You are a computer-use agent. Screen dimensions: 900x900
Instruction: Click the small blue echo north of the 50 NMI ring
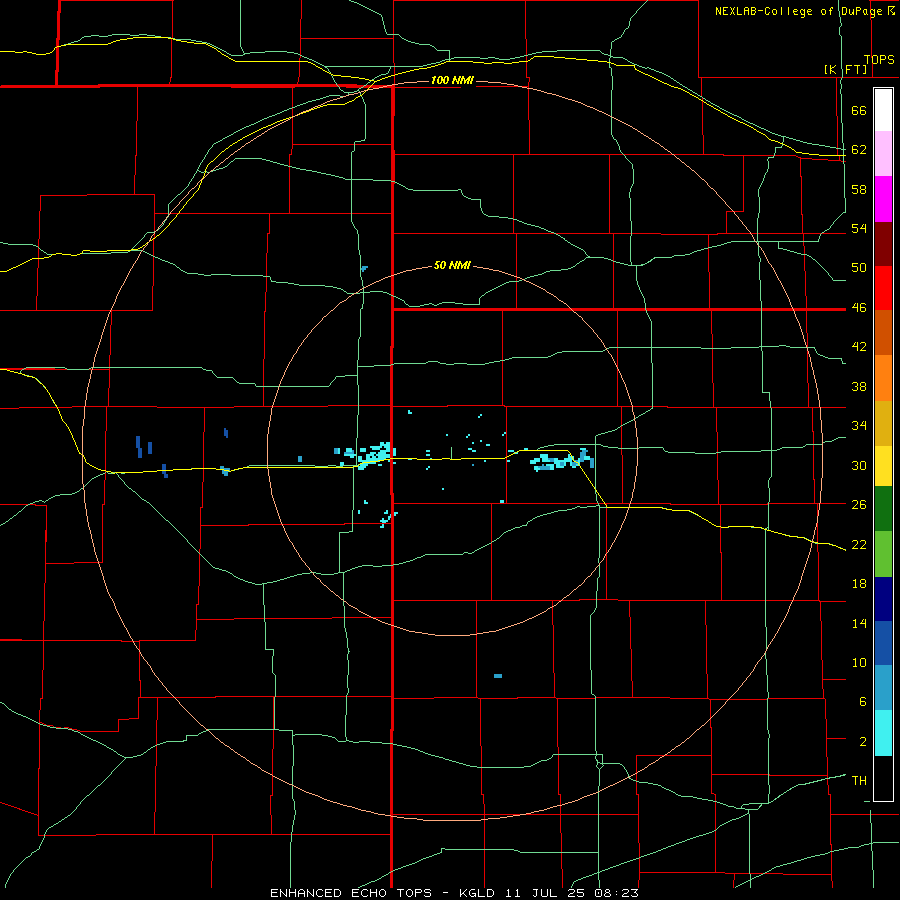click(364, 268)
